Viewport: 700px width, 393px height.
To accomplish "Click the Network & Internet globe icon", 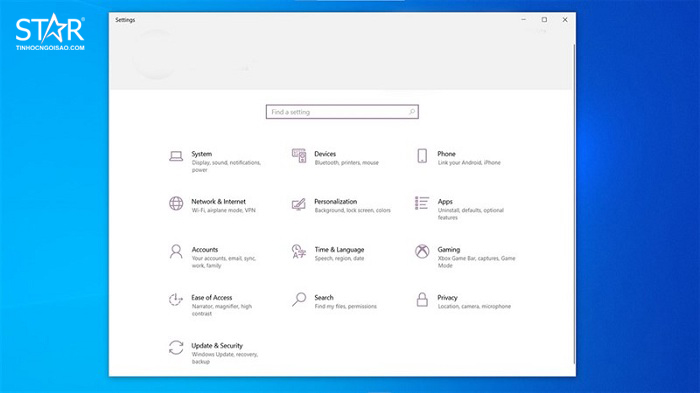I will pyautogui.click(x=176, y=203).
